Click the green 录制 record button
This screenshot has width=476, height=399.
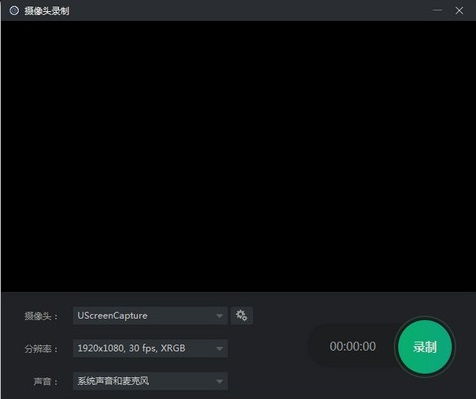point(425,347)
